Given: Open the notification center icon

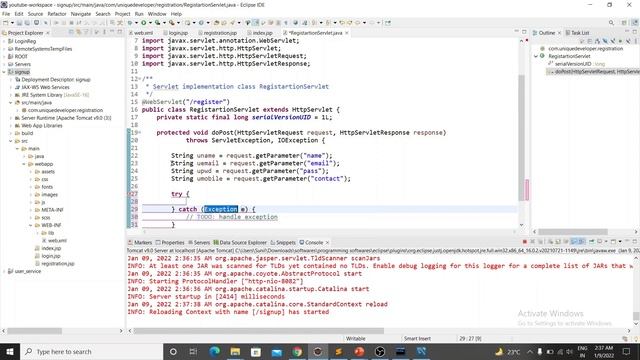Looking at the screenshot, I should click(627, 351).
